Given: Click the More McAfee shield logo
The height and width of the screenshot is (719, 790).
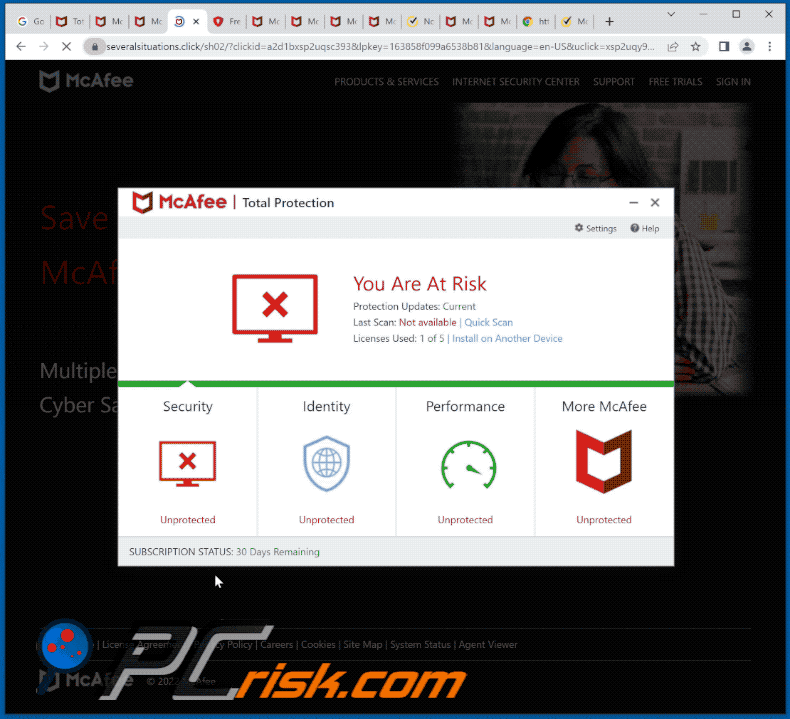Looking at the screenshot, I should tap(604, 462).
